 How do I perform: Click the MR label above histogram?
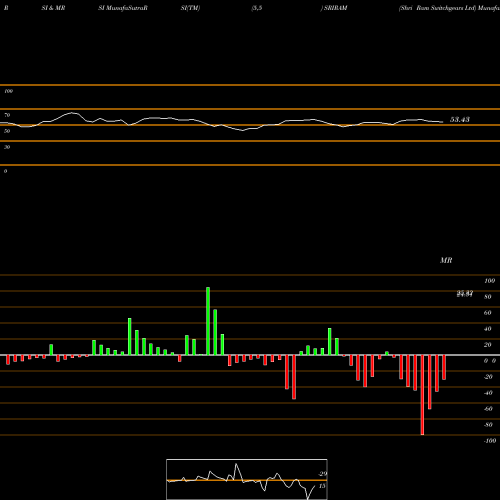(x=446, y=260)
